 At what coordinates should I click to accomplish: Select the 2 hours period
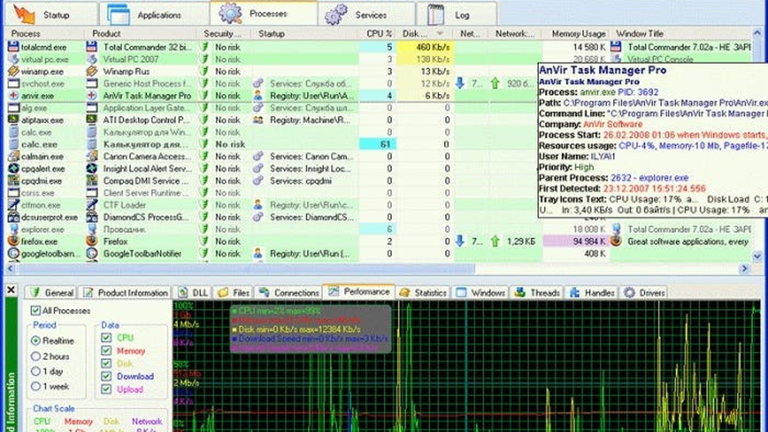click(35, 356)
